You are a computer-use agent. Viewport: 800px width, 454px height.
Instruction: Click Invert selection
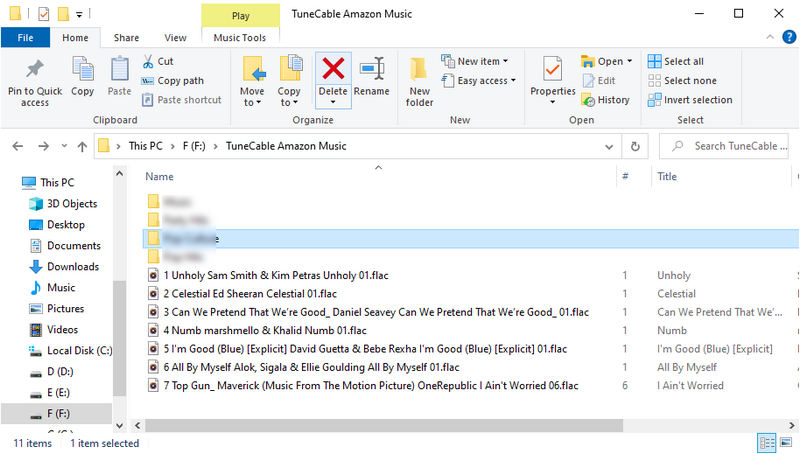click(x=690, y=100)
